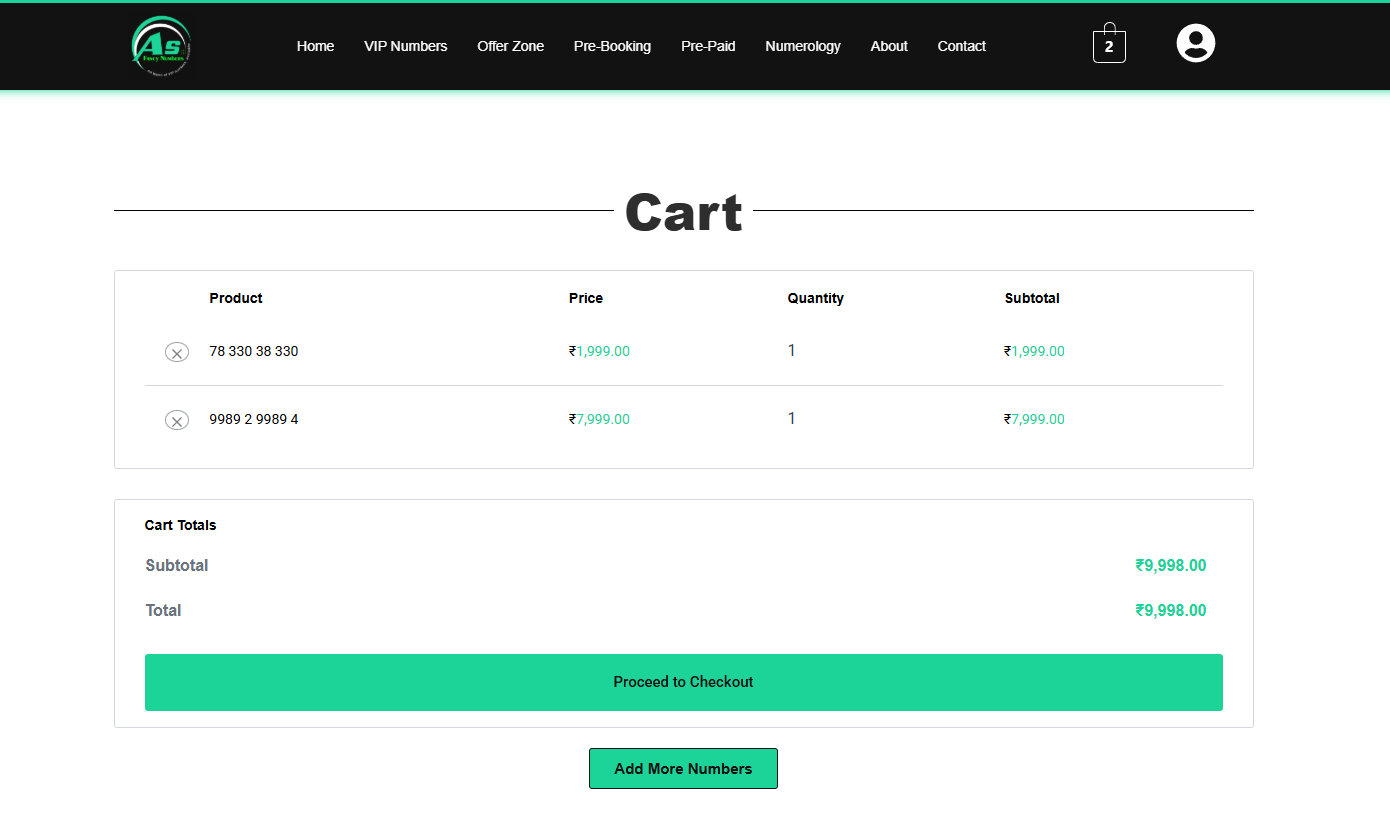Open product 9989 2 9989 4
The height and width of the screenshot is (825, 1390).
pos(253,419)
